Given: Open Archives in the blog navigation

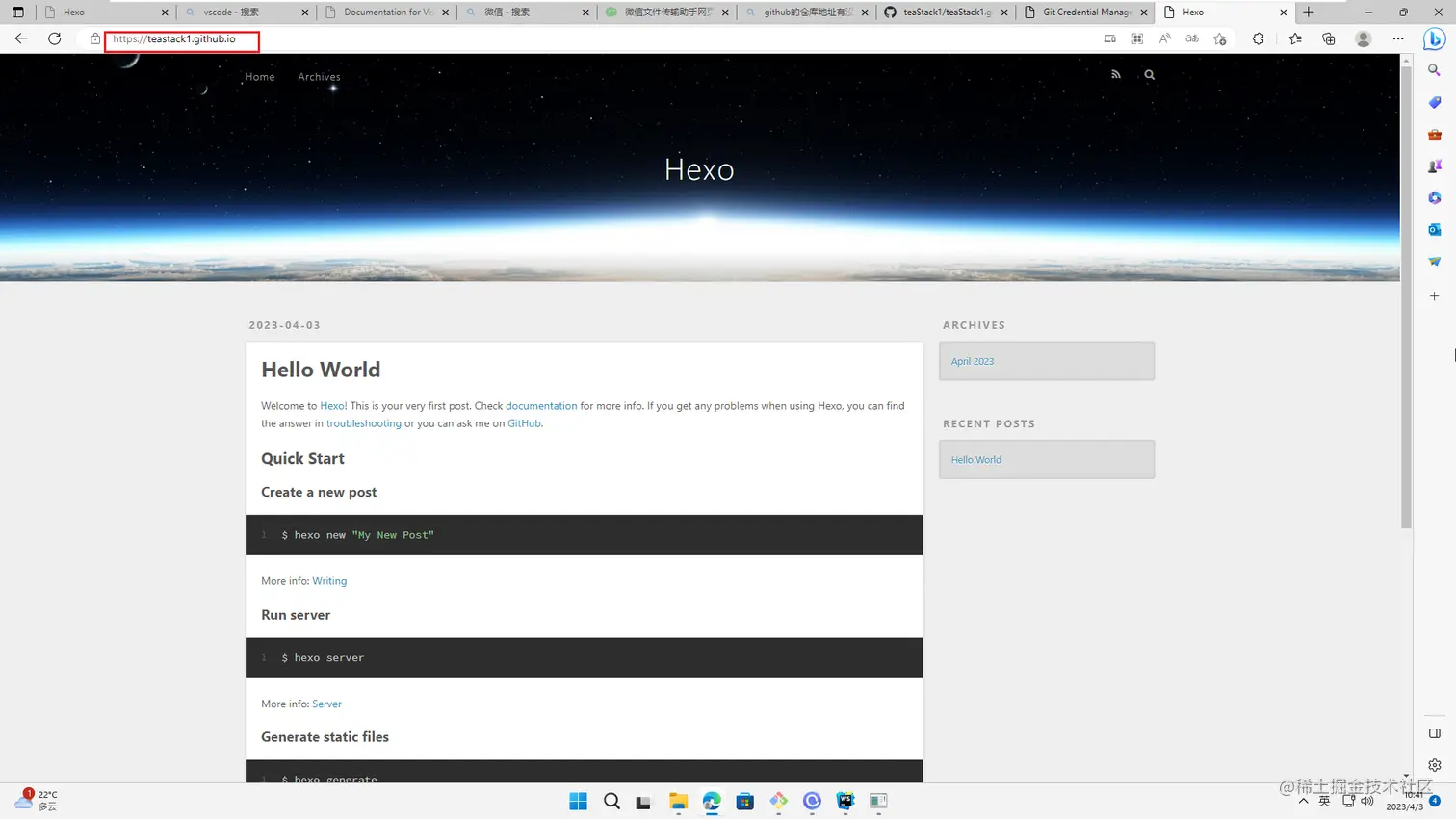Looking at the screenshot, I should point(319,77).
